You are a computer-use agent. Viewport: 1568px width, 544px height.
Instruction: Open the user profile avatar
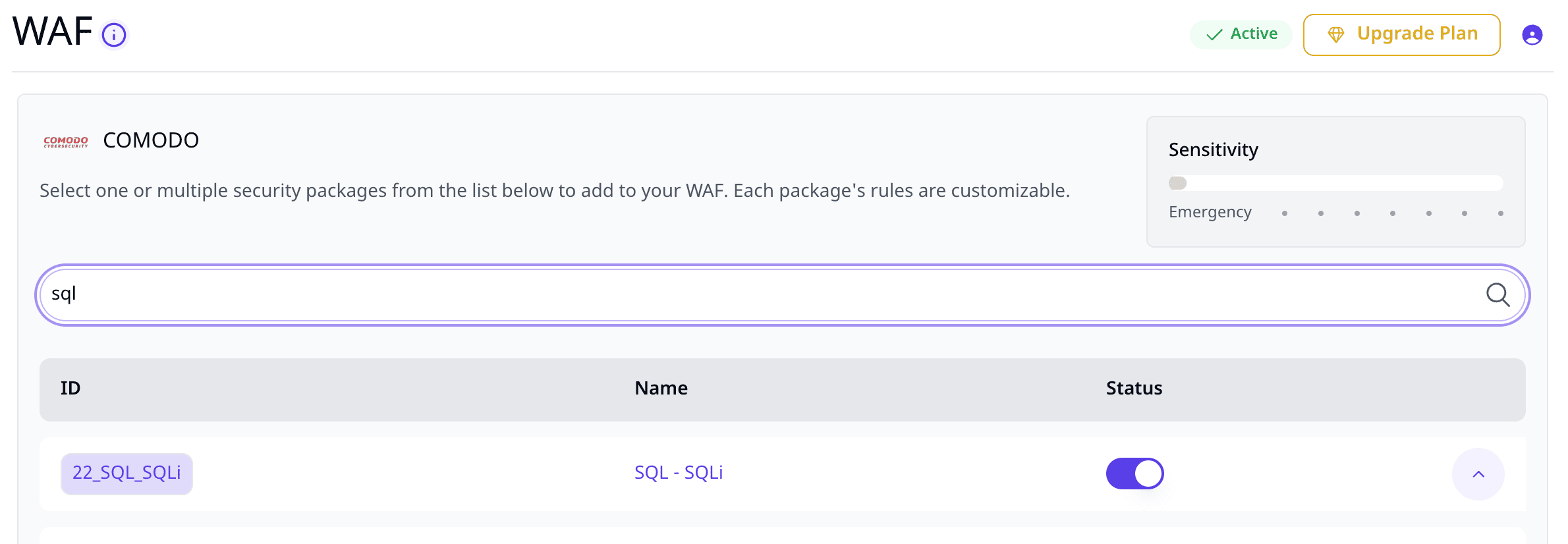pos(1532,35)
